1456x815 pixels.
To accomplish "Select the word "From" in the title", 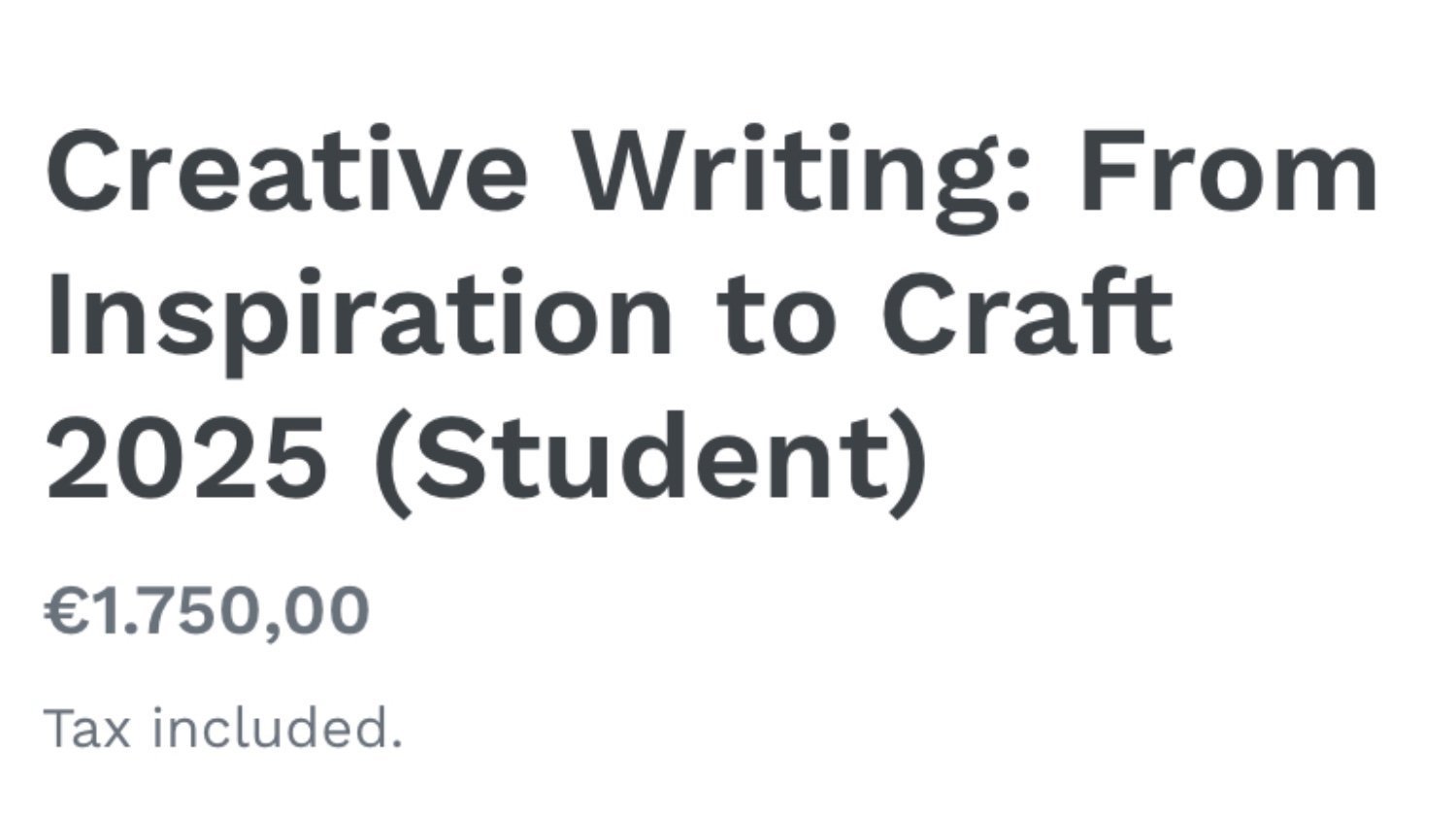I will point(1225,173).
